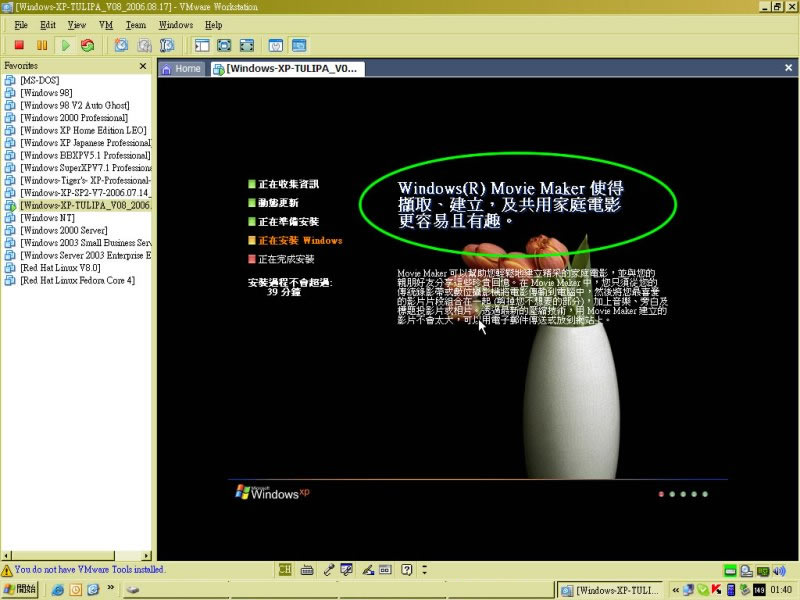The height and width of the screenshot is (600, 800).
Task: Select [Windows NT] in Favorites
Action: pos(47,218)
